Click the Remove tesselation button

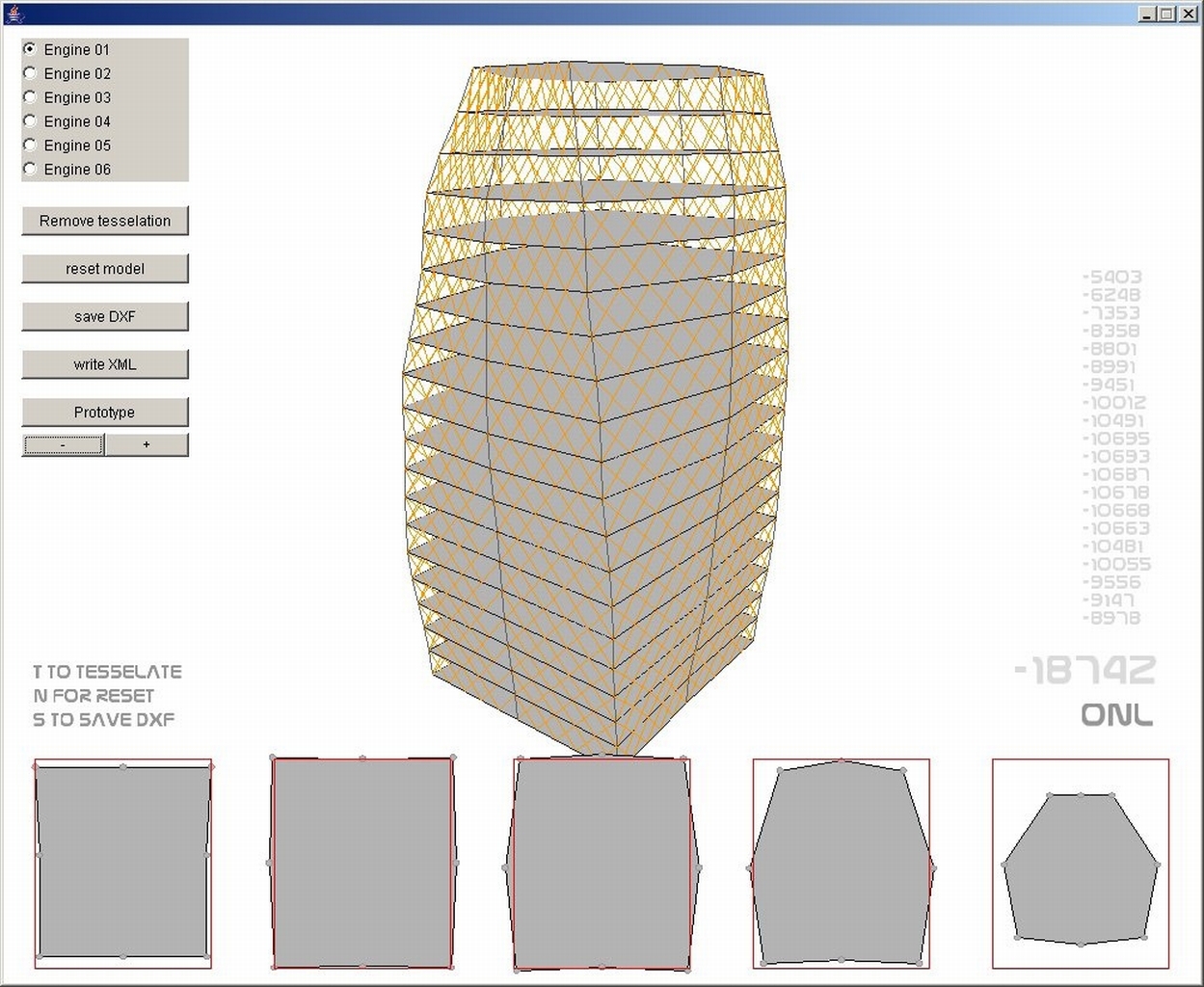105,221
